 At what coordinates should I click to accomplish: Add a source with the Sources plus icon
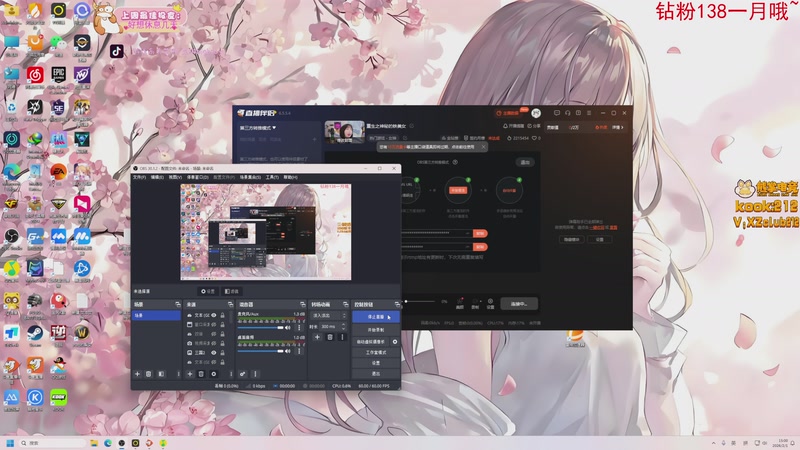[190, 374]
